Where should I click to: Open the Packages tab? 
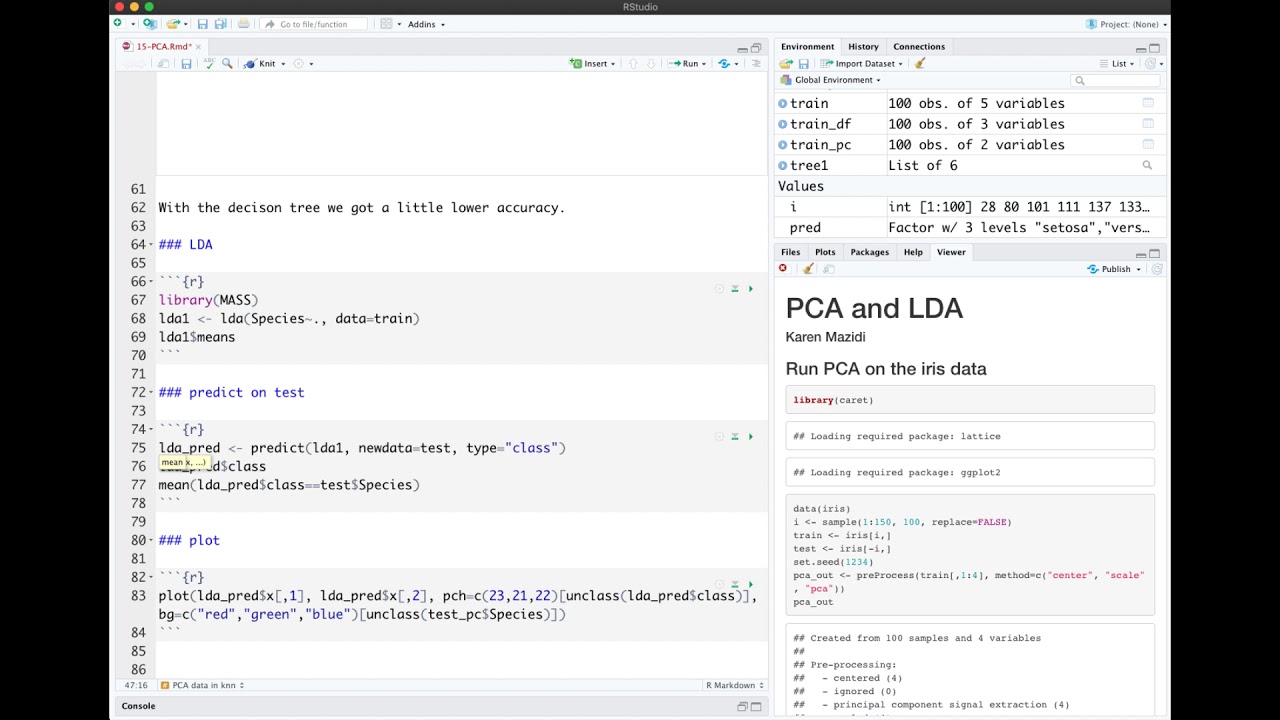coord(869,252)
